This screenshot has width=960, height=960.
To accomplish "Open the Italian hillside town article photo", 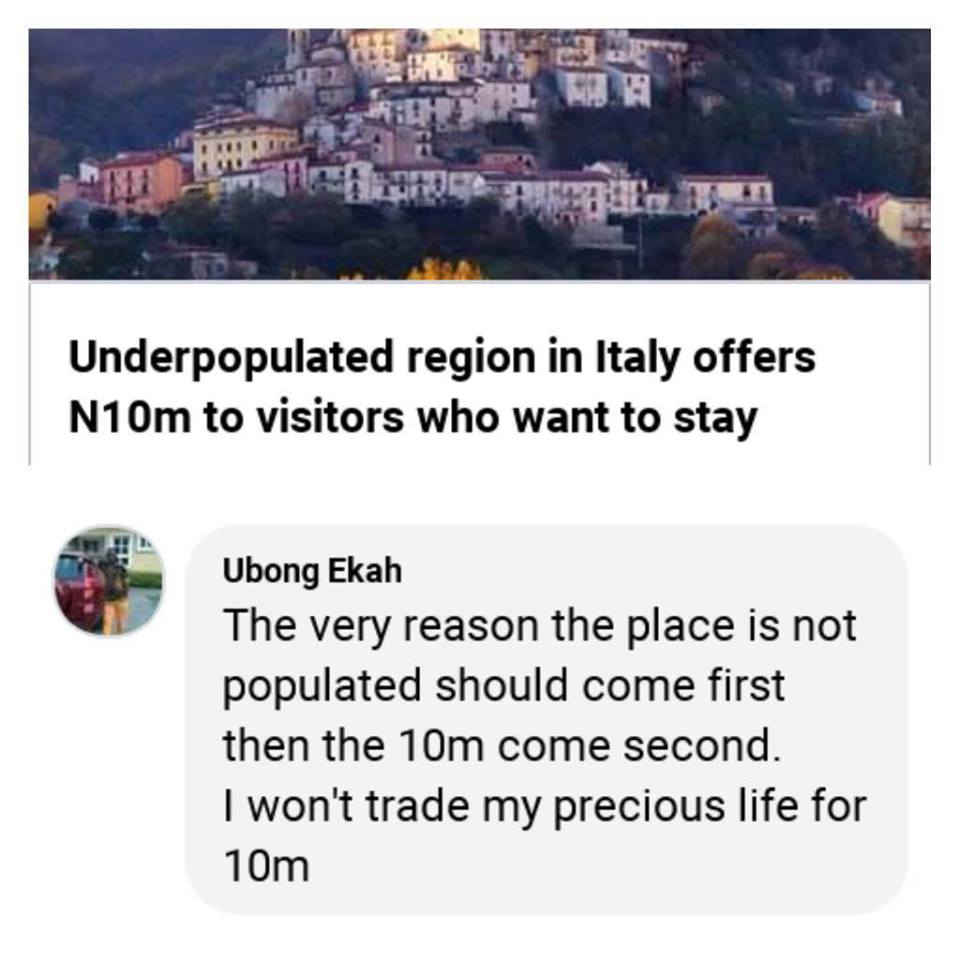I will point(479,154).
